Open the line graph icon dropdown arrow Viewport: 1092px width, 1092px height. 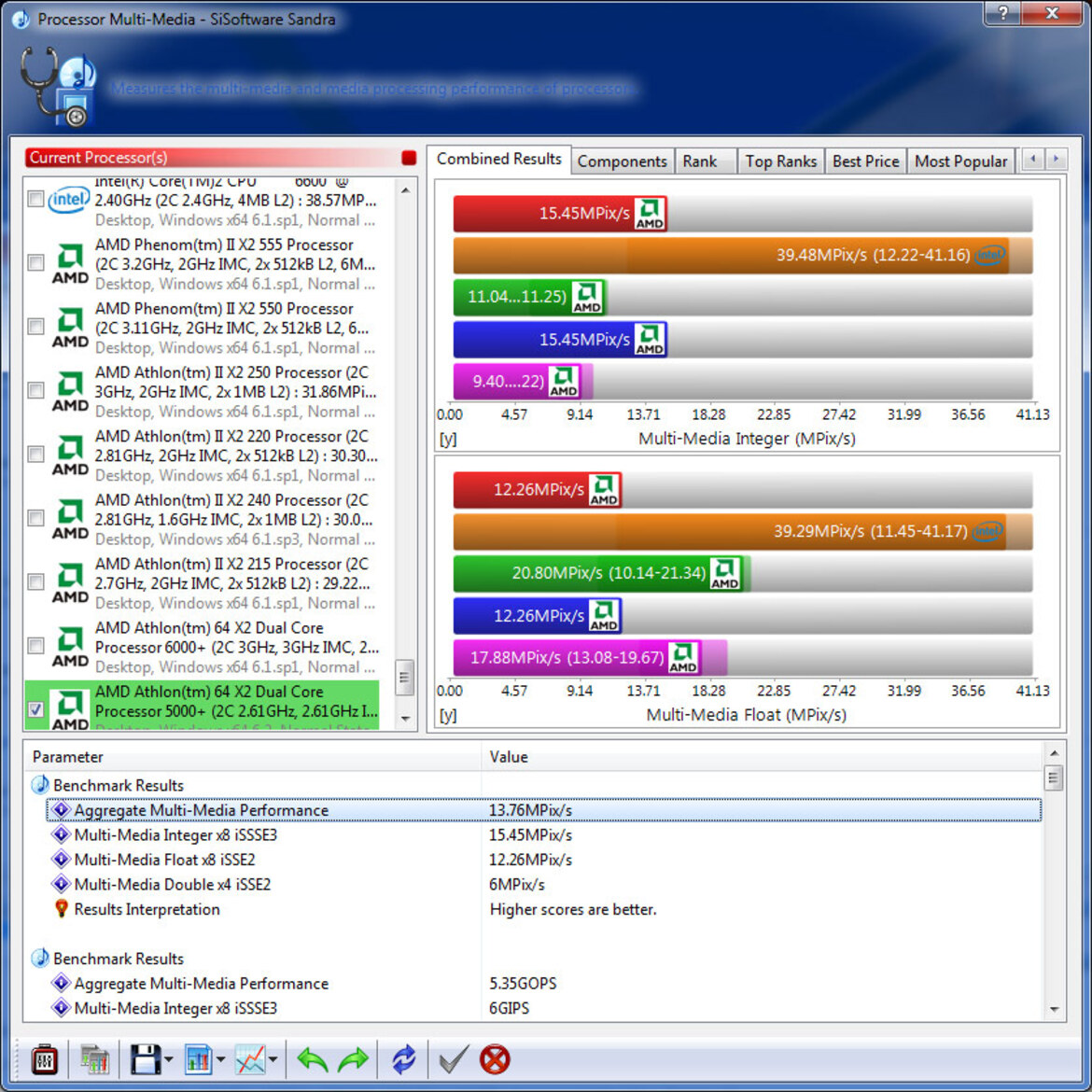click(273, 1060)
